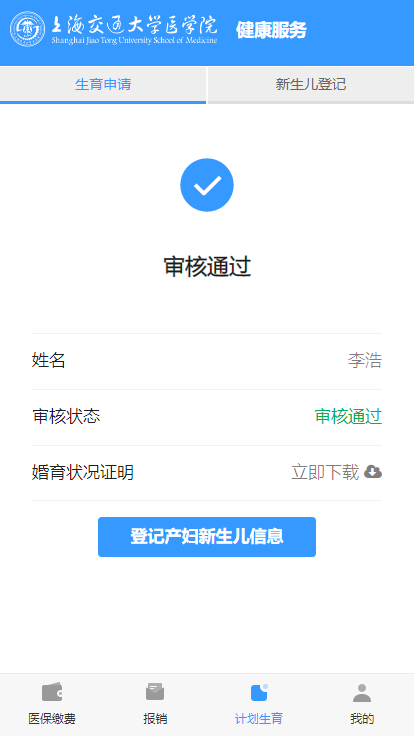This screenshot has width=414, height=736.
Task: Switch to the 新生儿登记 tab
Action: coord(311,85)
